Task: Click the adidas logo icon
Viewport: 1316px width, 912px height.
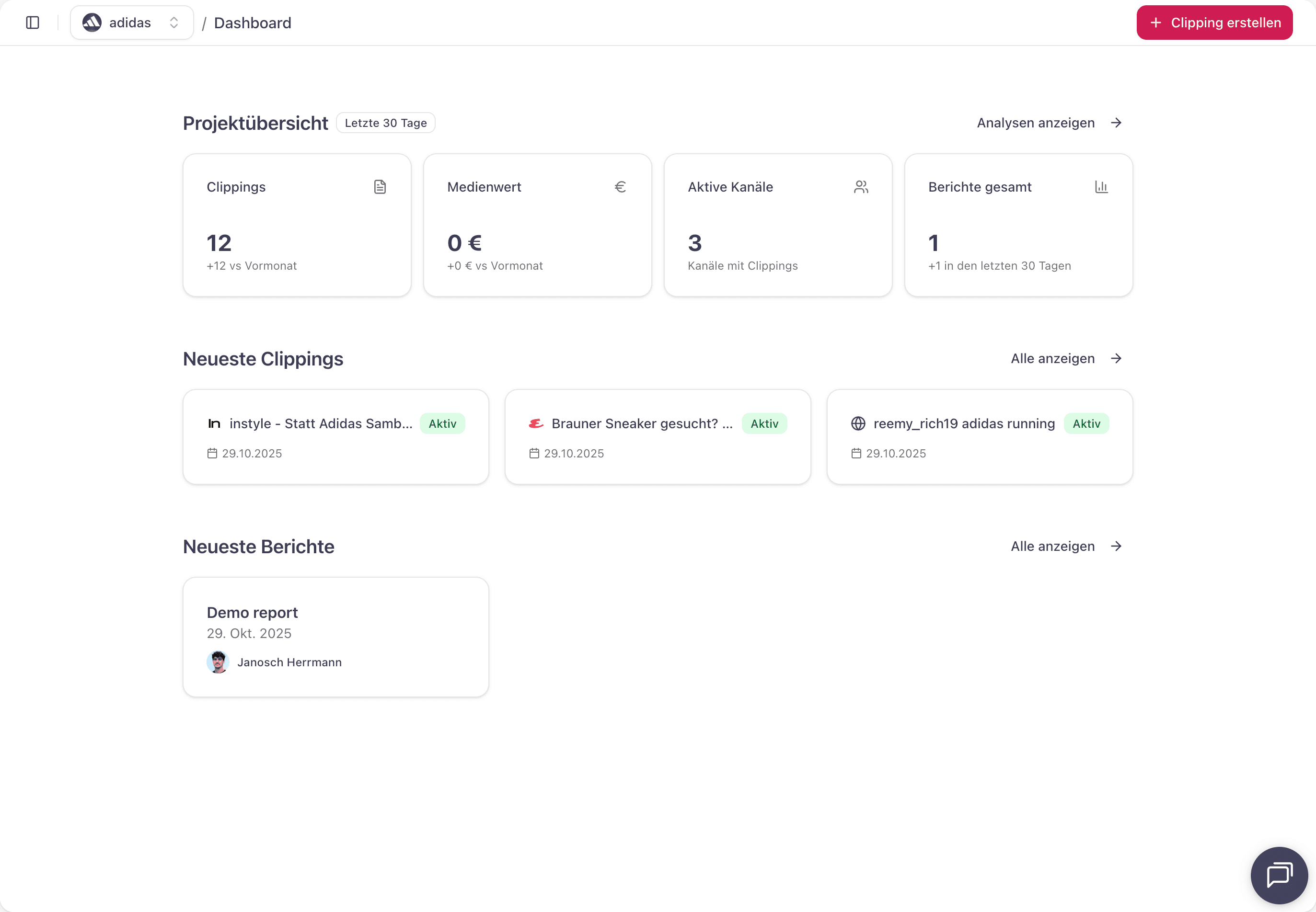Action: (x=92, y=23)
